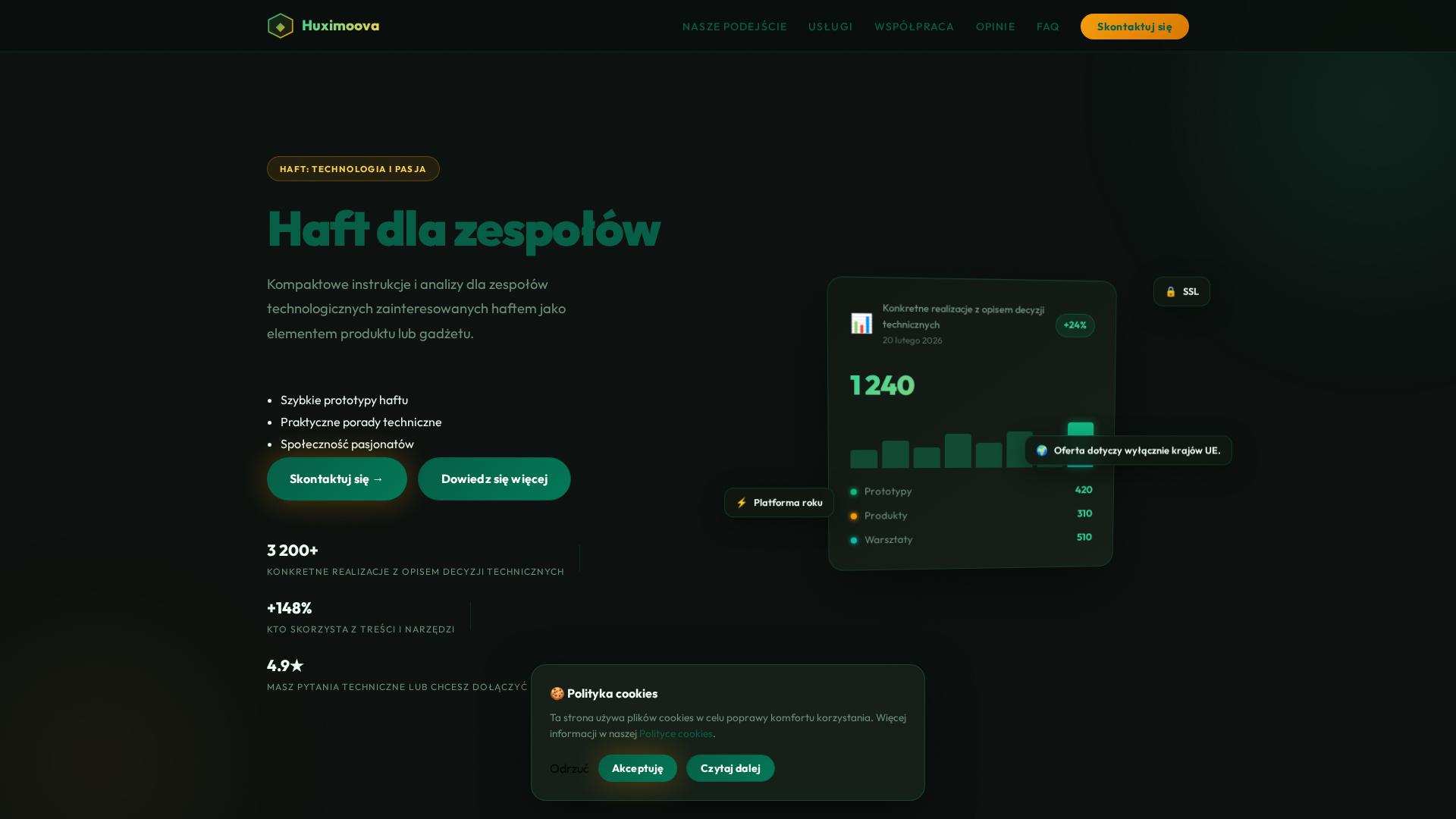
Task: Click the 3 200+ statistic
Action: 293,551
